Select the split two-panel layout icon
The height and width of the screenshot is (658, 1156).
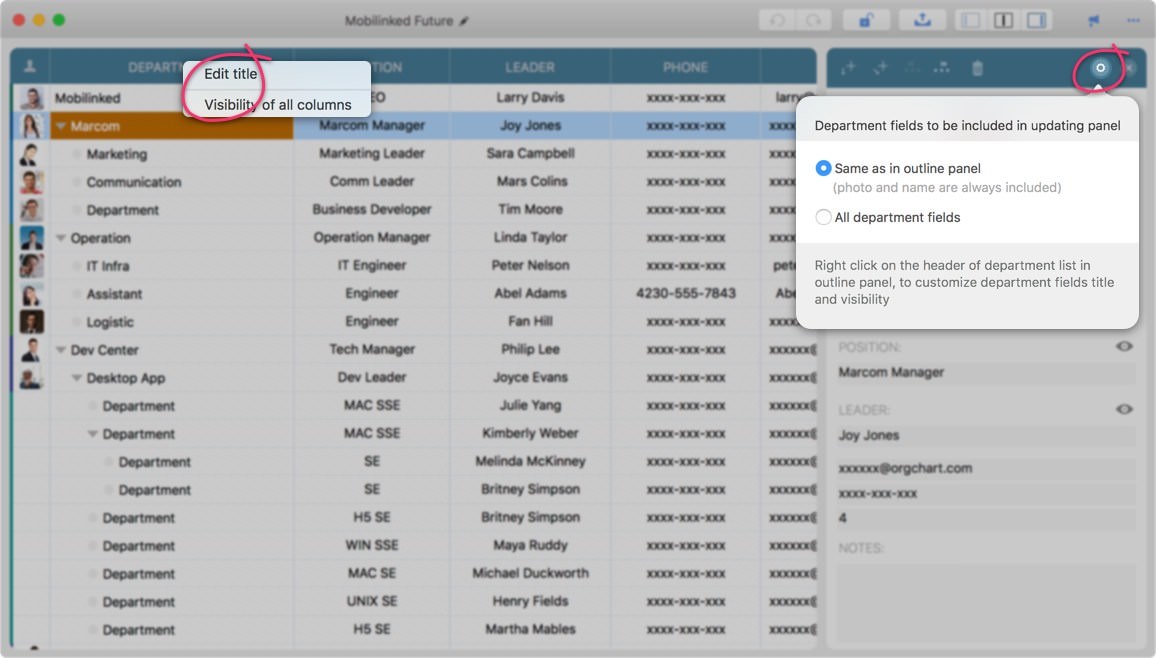click(x=1003, y=20)
